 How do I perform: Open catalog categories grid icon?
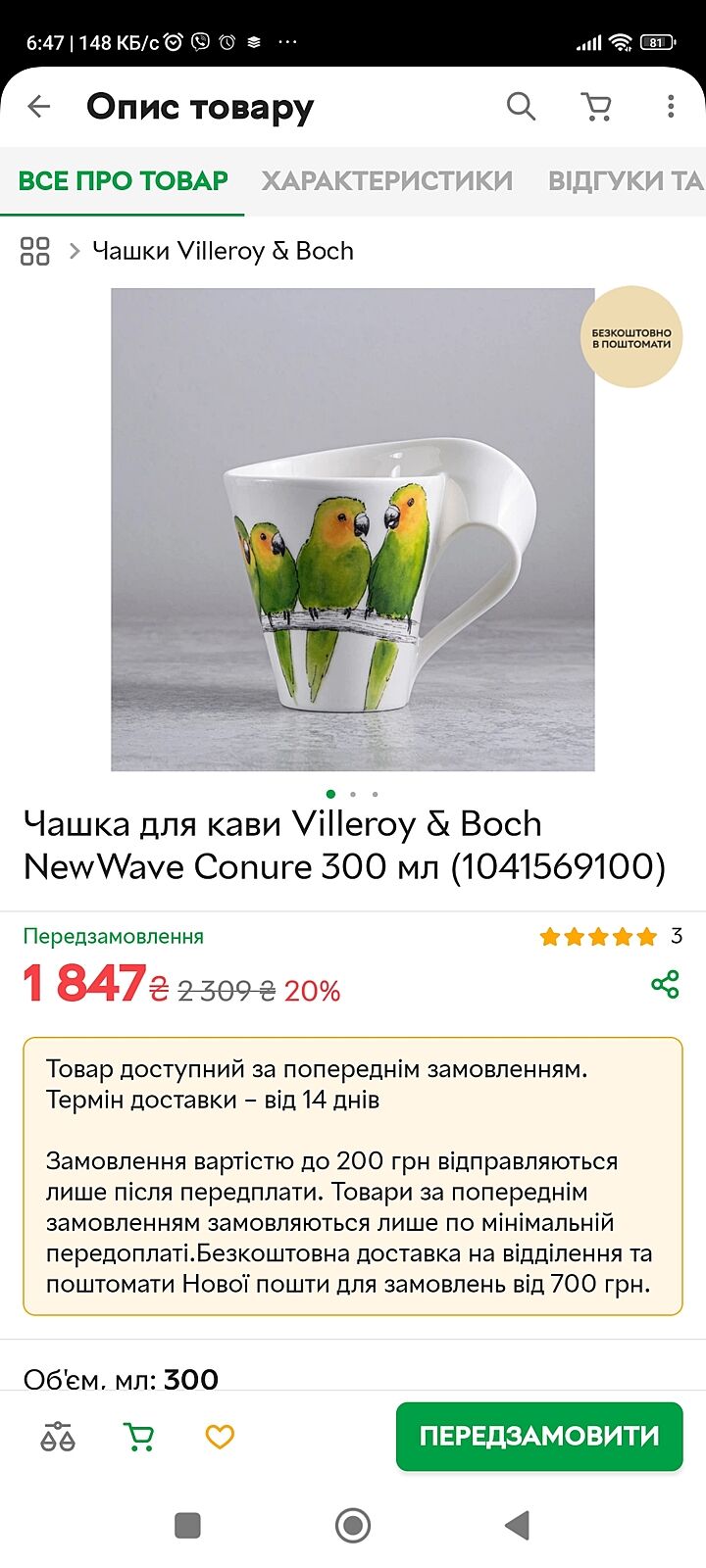tap(35, 251)
